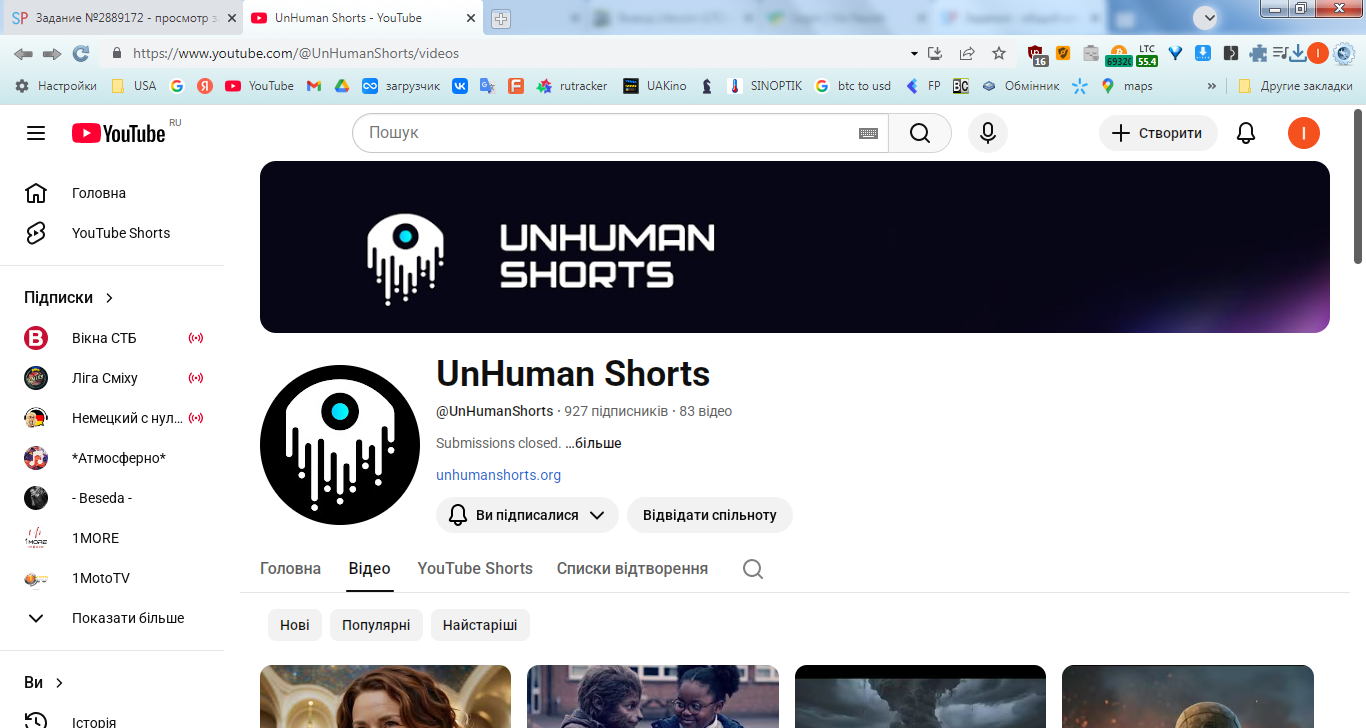Click the Створити button
The height and width of the screenshot is (728, 1366).
coord(1158,133)
